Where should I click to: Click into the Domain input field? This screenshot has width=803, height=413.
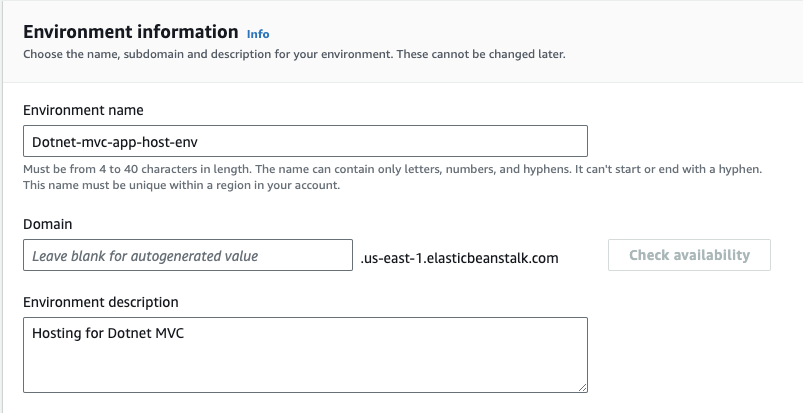coord(188,256)
